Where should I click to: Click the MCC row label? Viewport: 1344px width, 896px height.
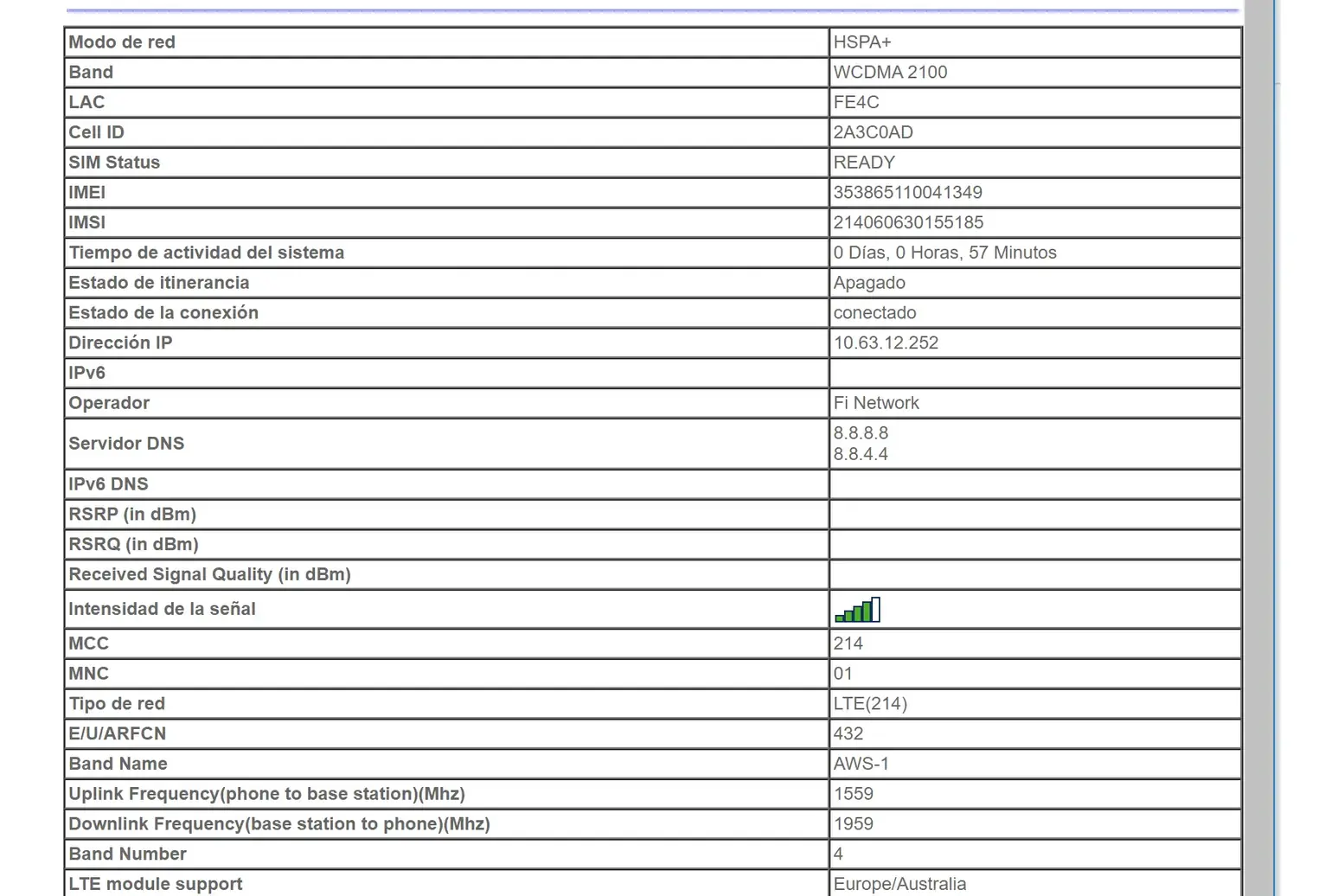pyautogui.click(x=89, y=643)
